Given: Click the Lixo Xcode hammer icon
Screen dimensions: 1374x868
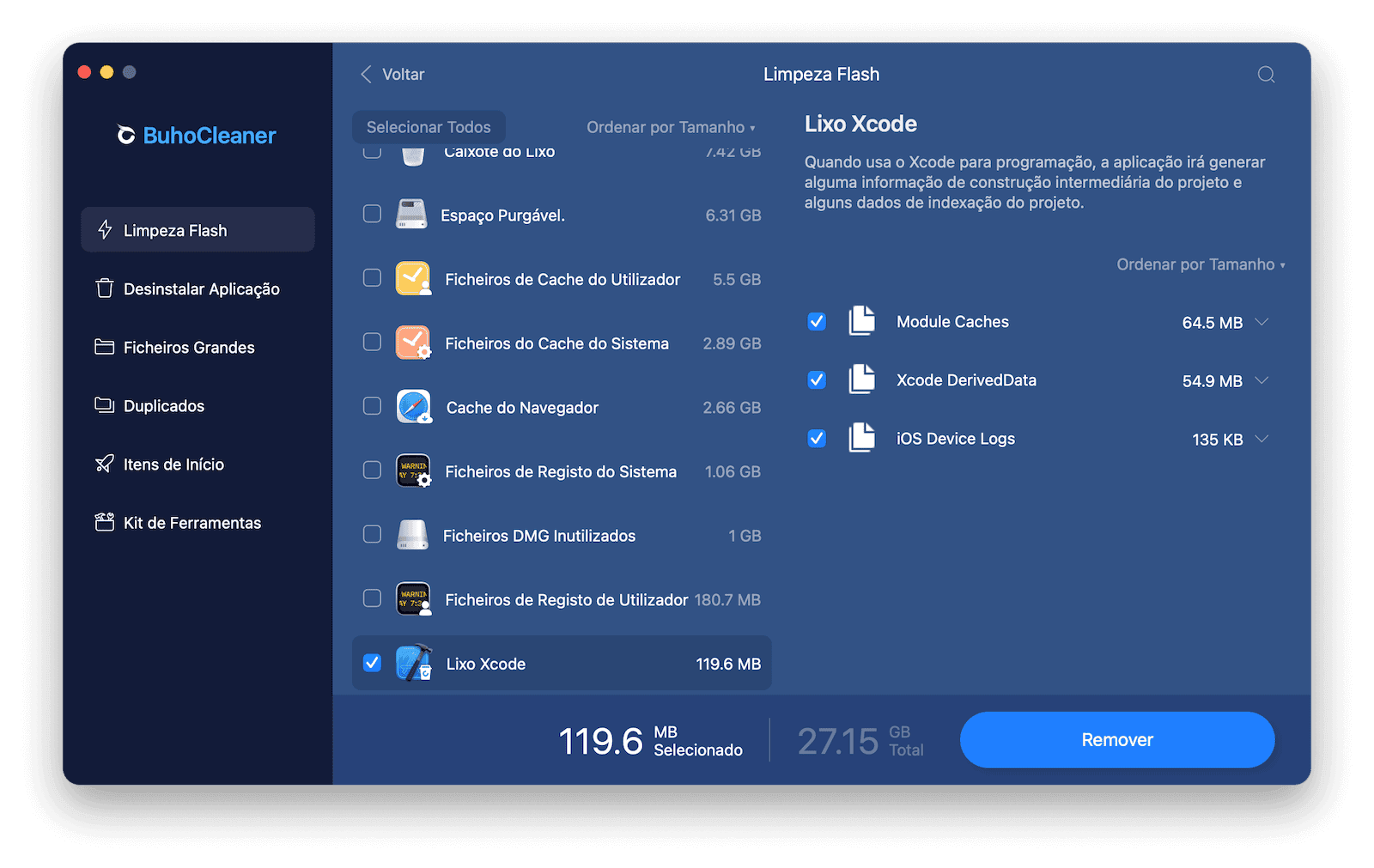Looking at the screenshot, I should click(x=413, y=663).
